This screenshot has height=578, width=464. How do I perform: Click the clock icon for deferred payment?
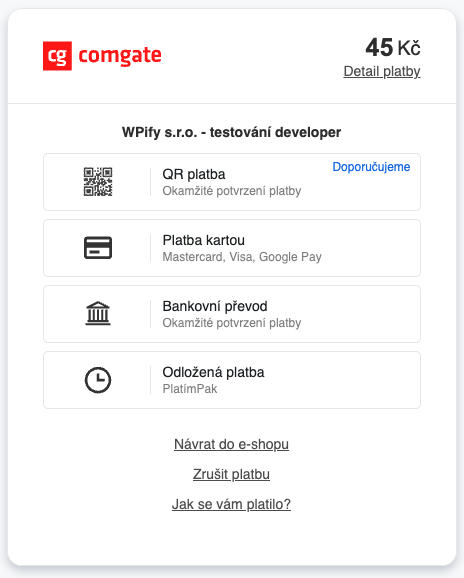98,380
